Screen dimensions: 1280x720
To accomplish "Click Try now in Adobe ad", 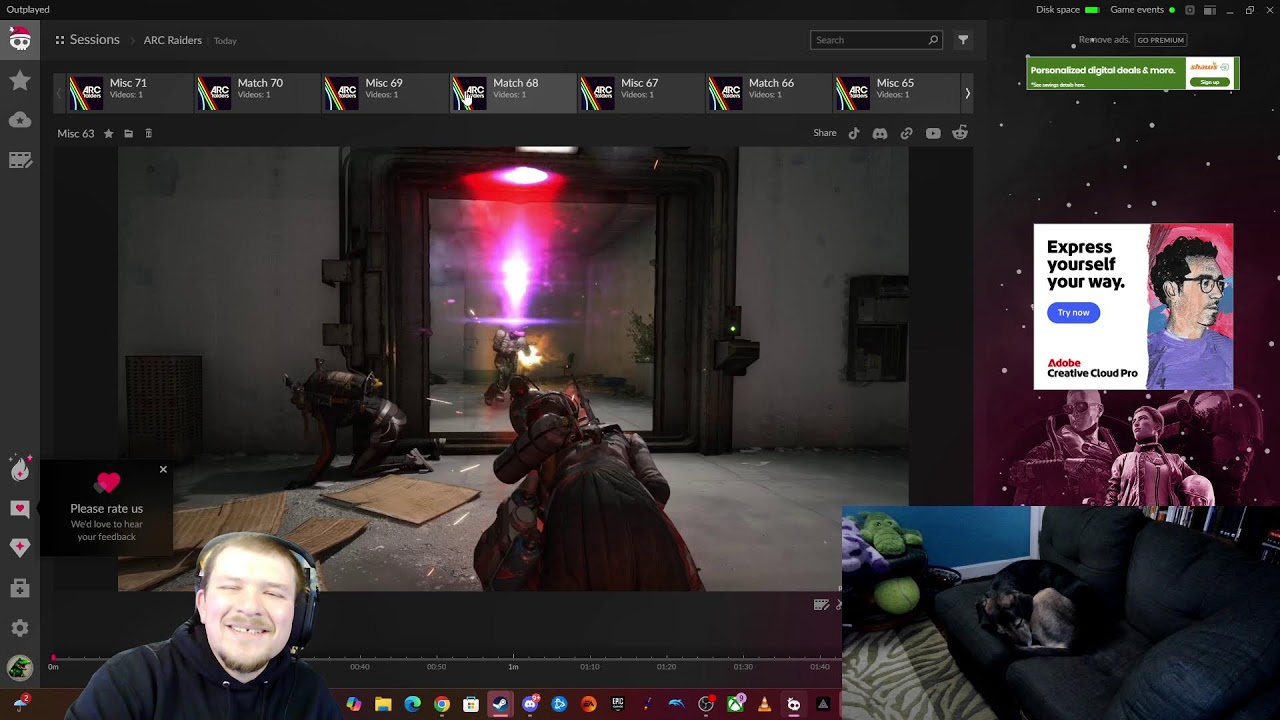I will 1073,313.
